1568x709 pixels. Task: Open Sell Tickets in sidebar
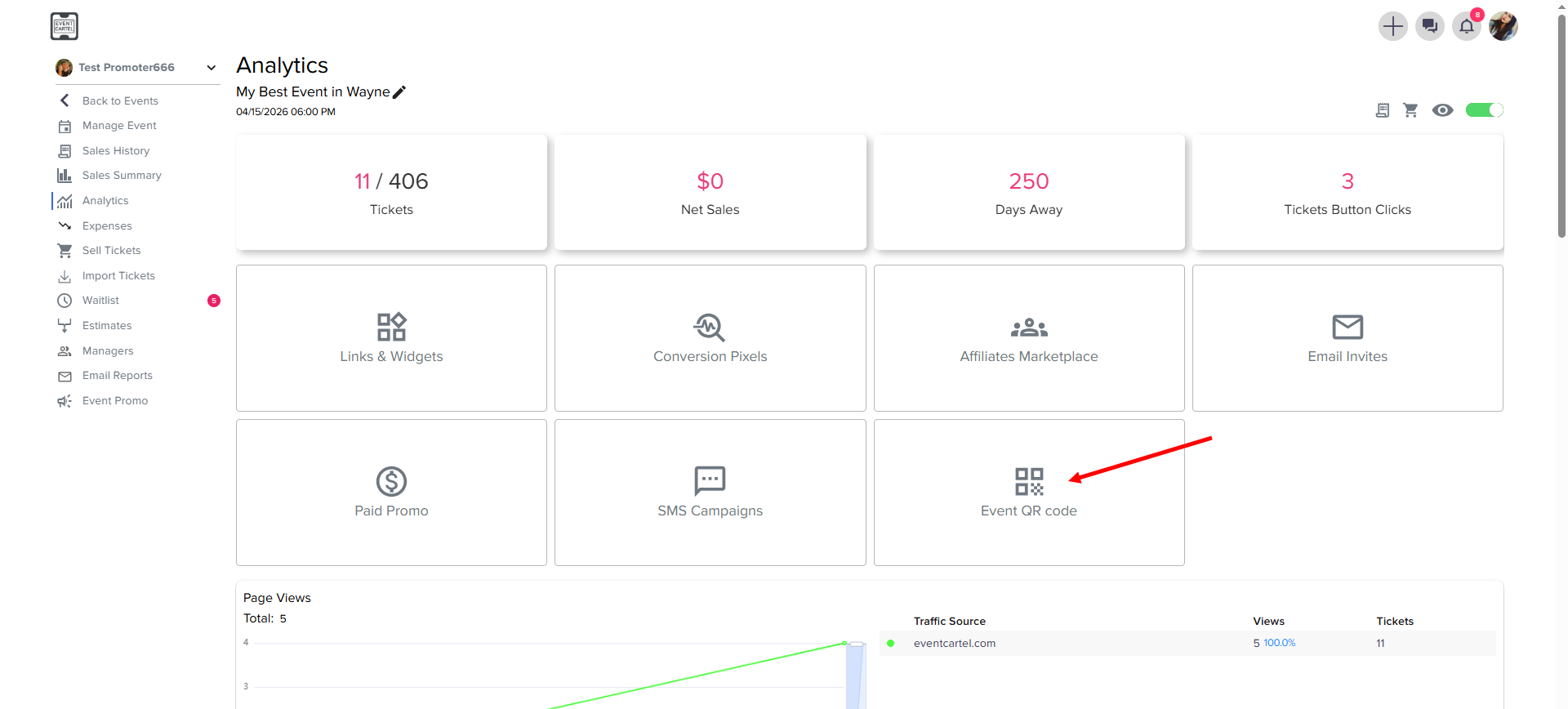111,251
